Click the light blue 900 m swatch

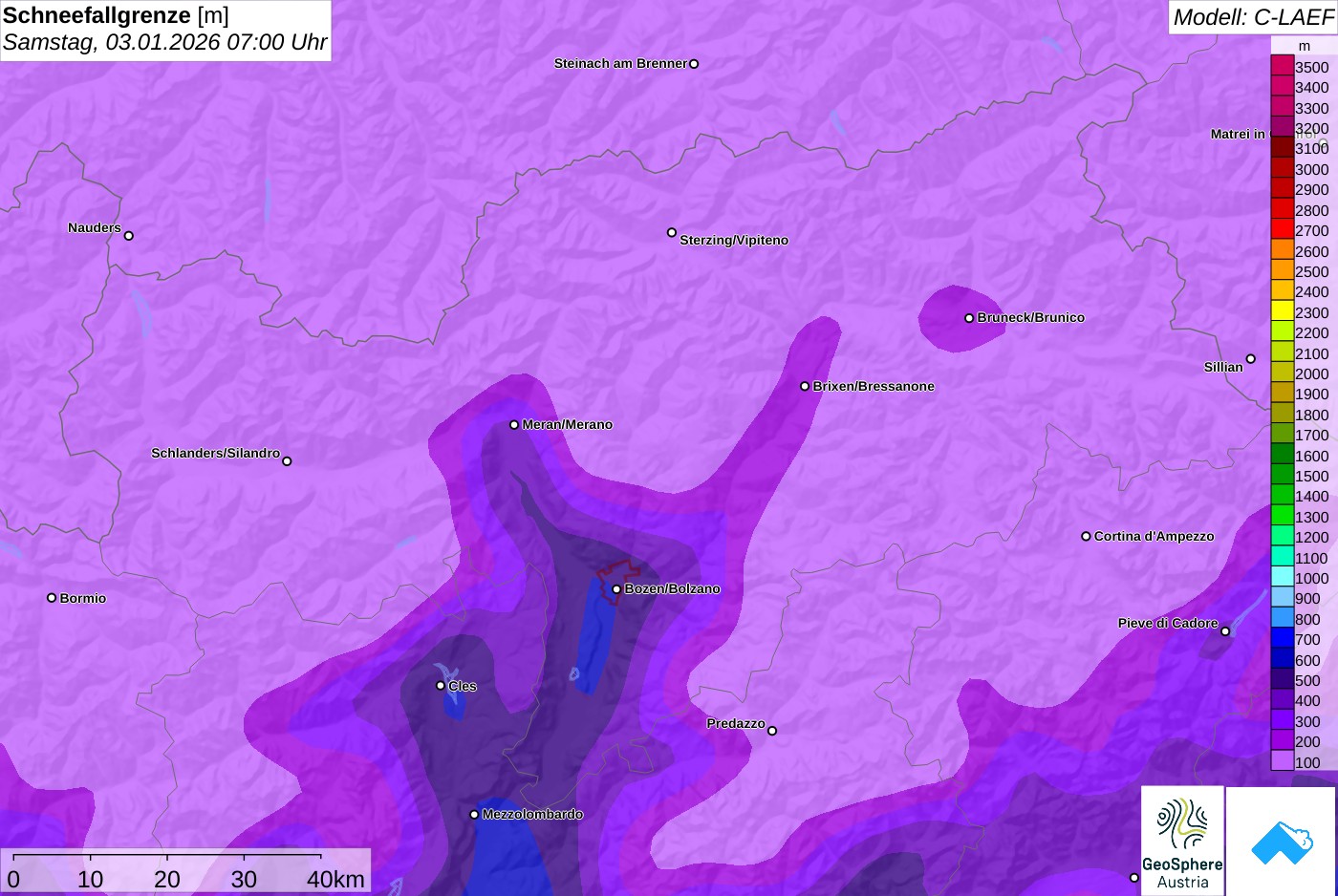tap(1282, 598)
